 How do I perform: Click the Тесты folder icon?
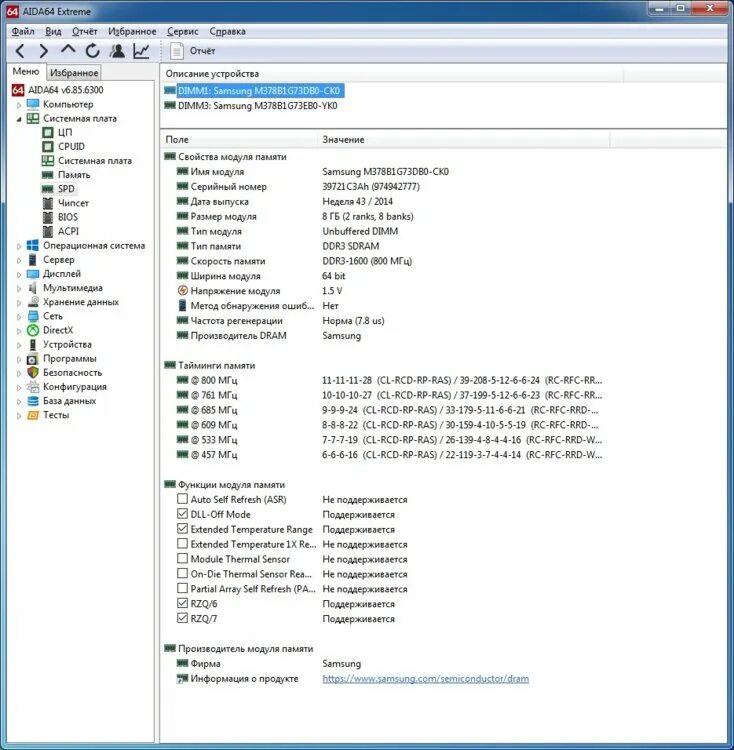click(33, 415)
